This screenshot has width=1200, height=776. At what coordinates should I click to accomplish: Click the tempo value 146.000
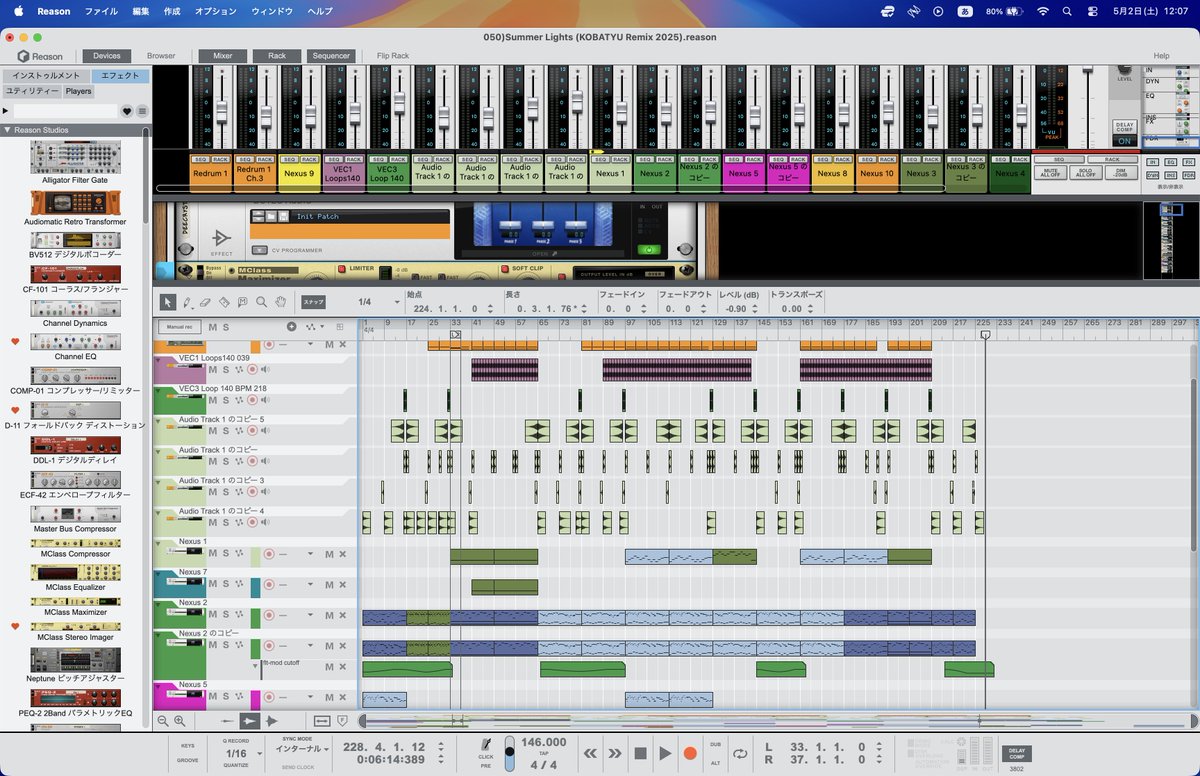point(544,742)
